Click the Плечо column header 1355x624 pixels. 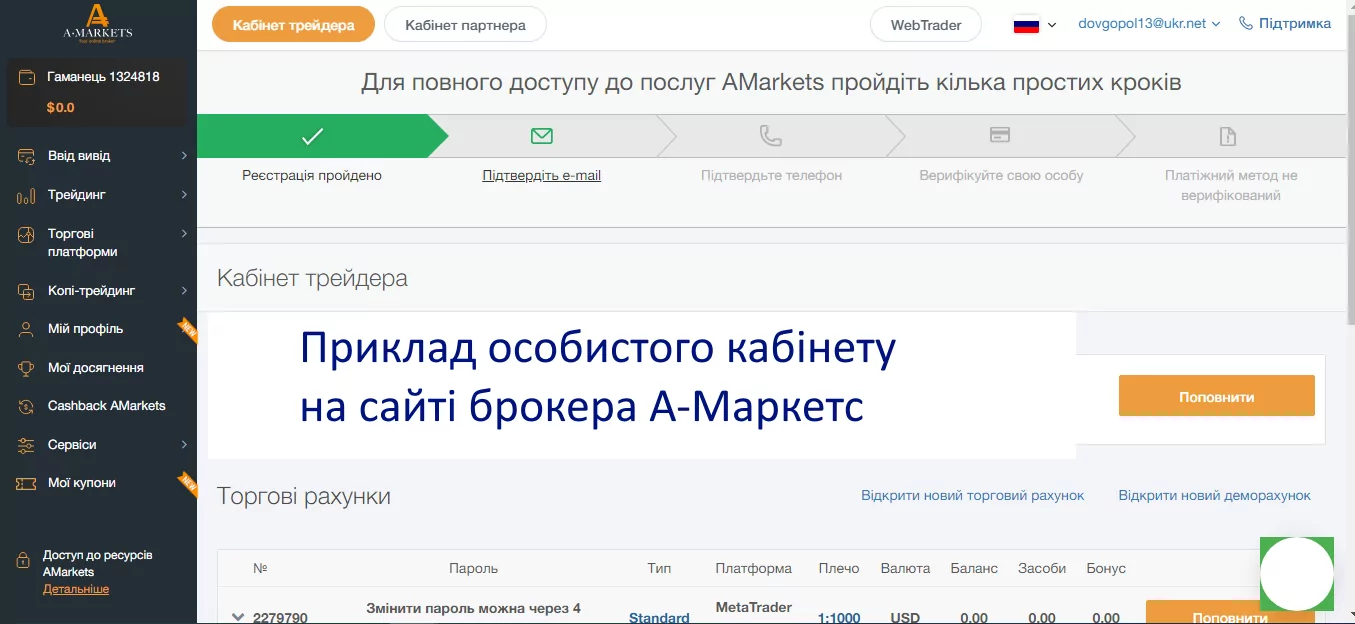coord(839,568)
